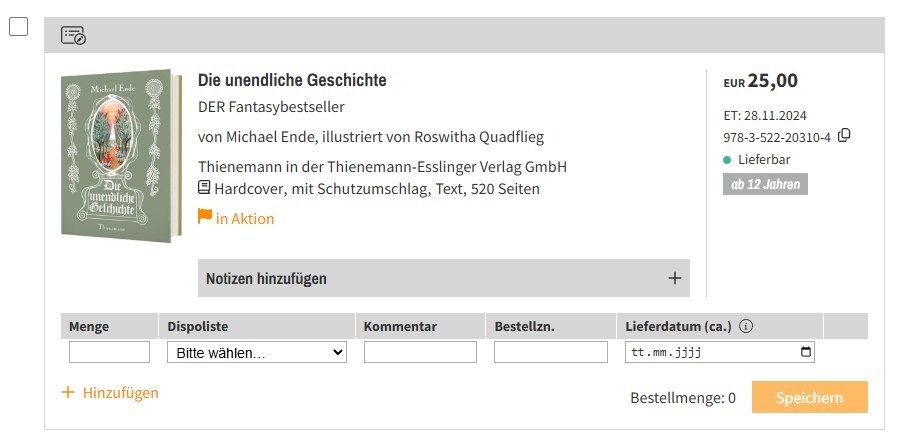Tick the checkbox left of the book entry
Screen dimensions: 905x448
point(18,27)
